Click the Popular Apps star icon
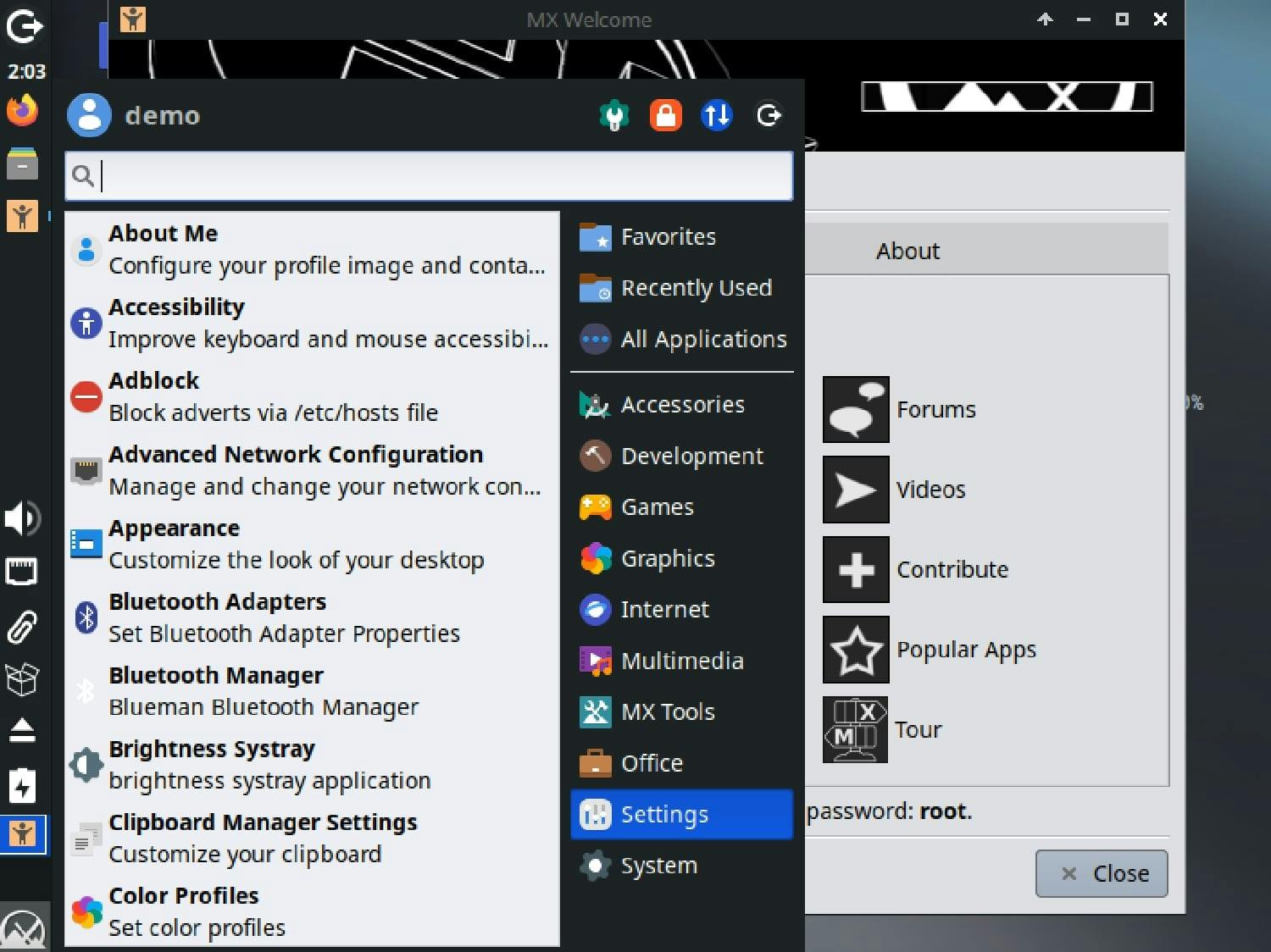This screenshot has height=952, width=1271. coord(856,650)
